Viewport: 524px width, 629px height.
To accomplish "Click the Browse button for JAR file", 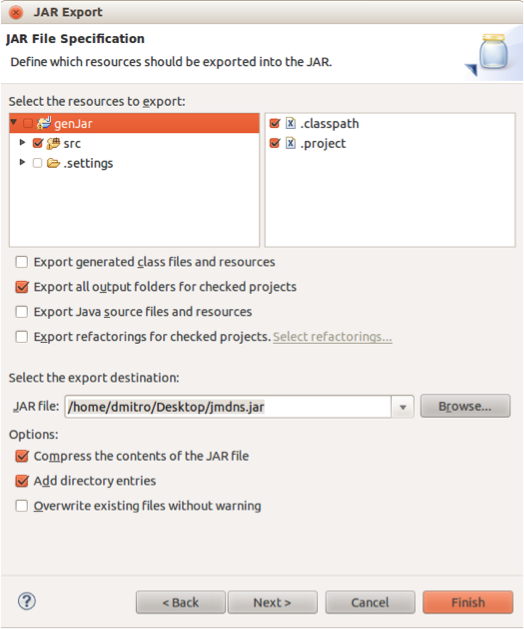I will [x=465, y=406].
